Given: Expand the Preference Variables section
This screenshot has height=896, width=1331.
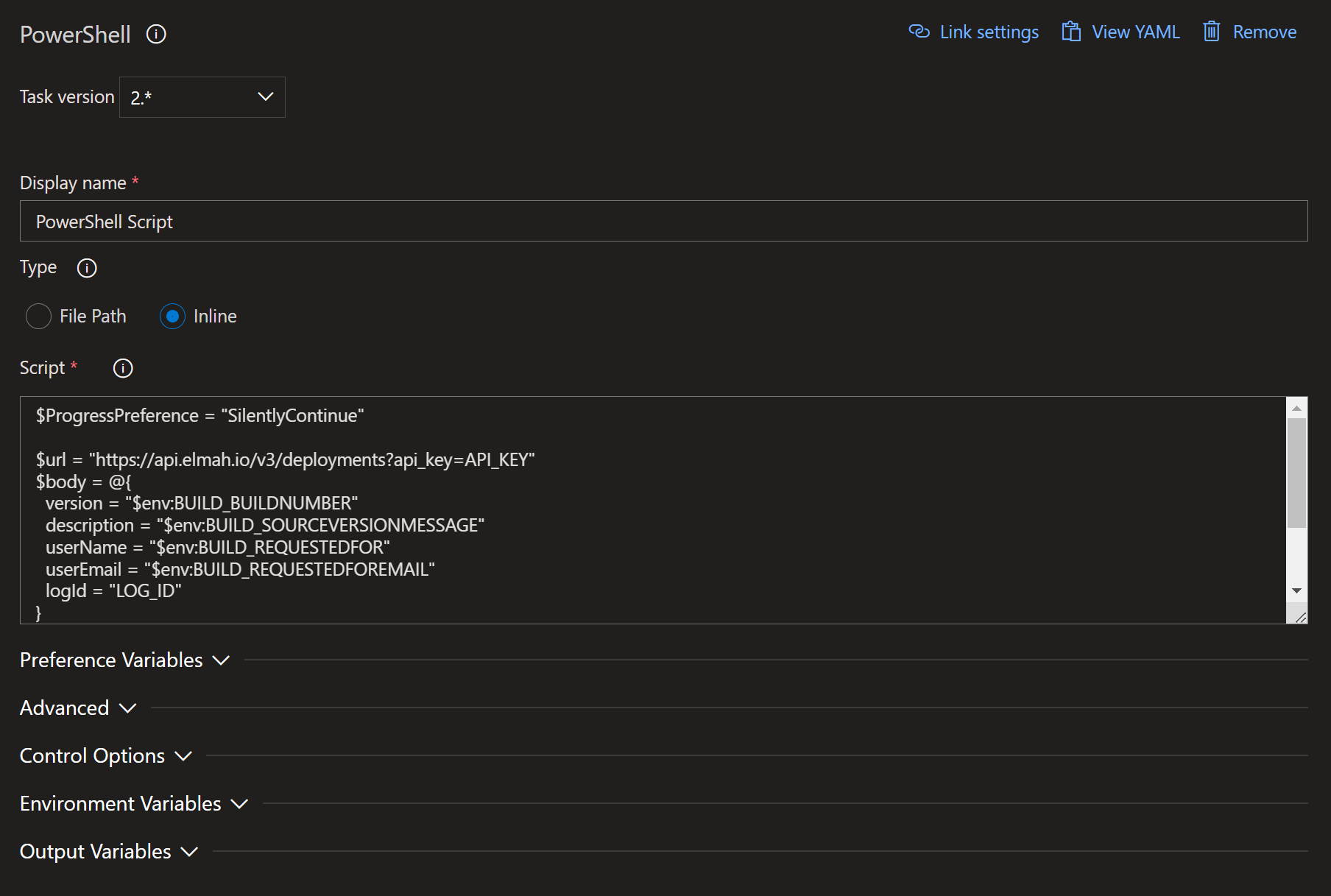Looking at the screenshot, I should point(125,660).
